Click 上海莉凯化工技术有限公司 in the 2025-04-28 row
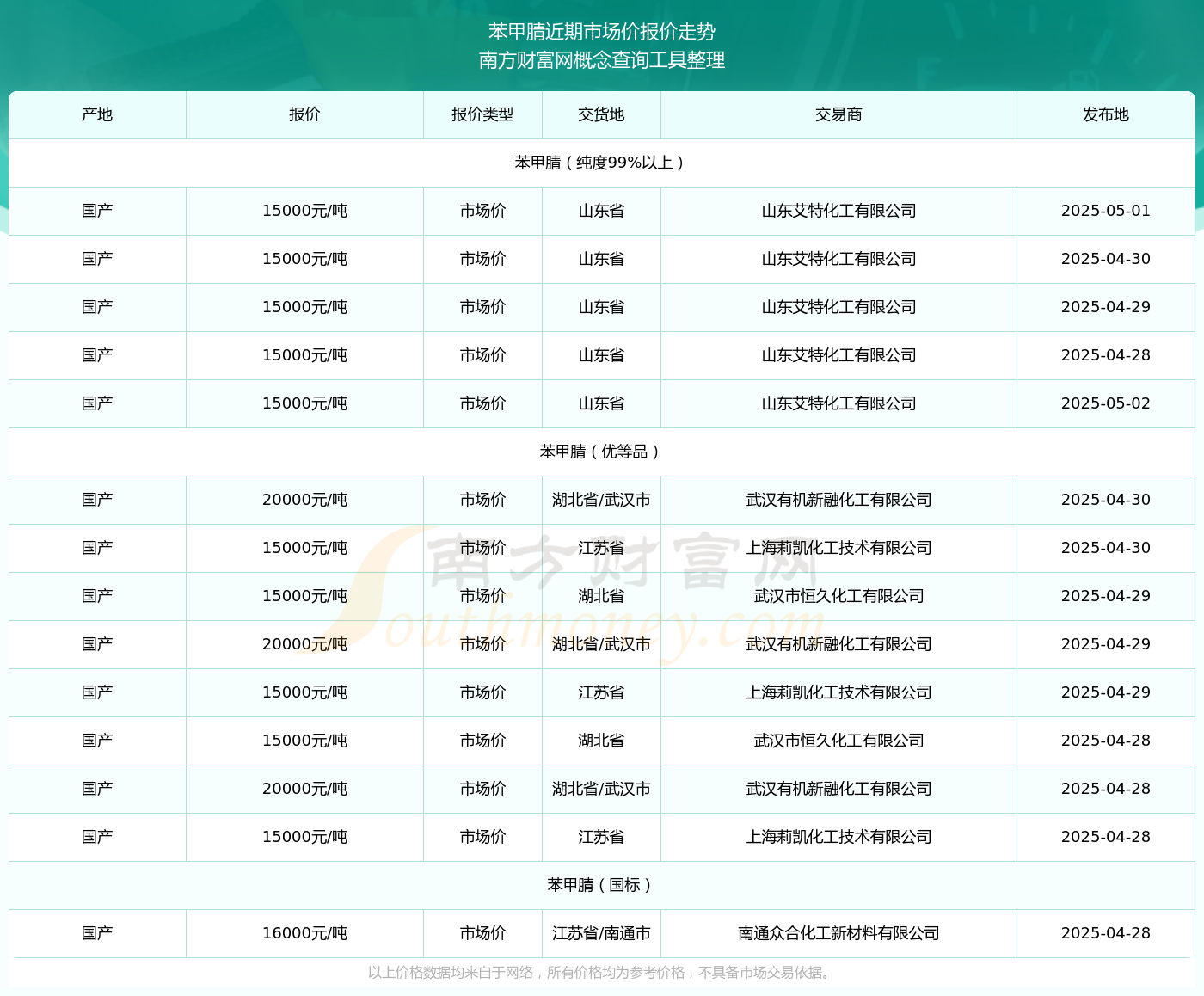Image resolution: width=1204 pixels, height=996 pixels. [838, 837]
